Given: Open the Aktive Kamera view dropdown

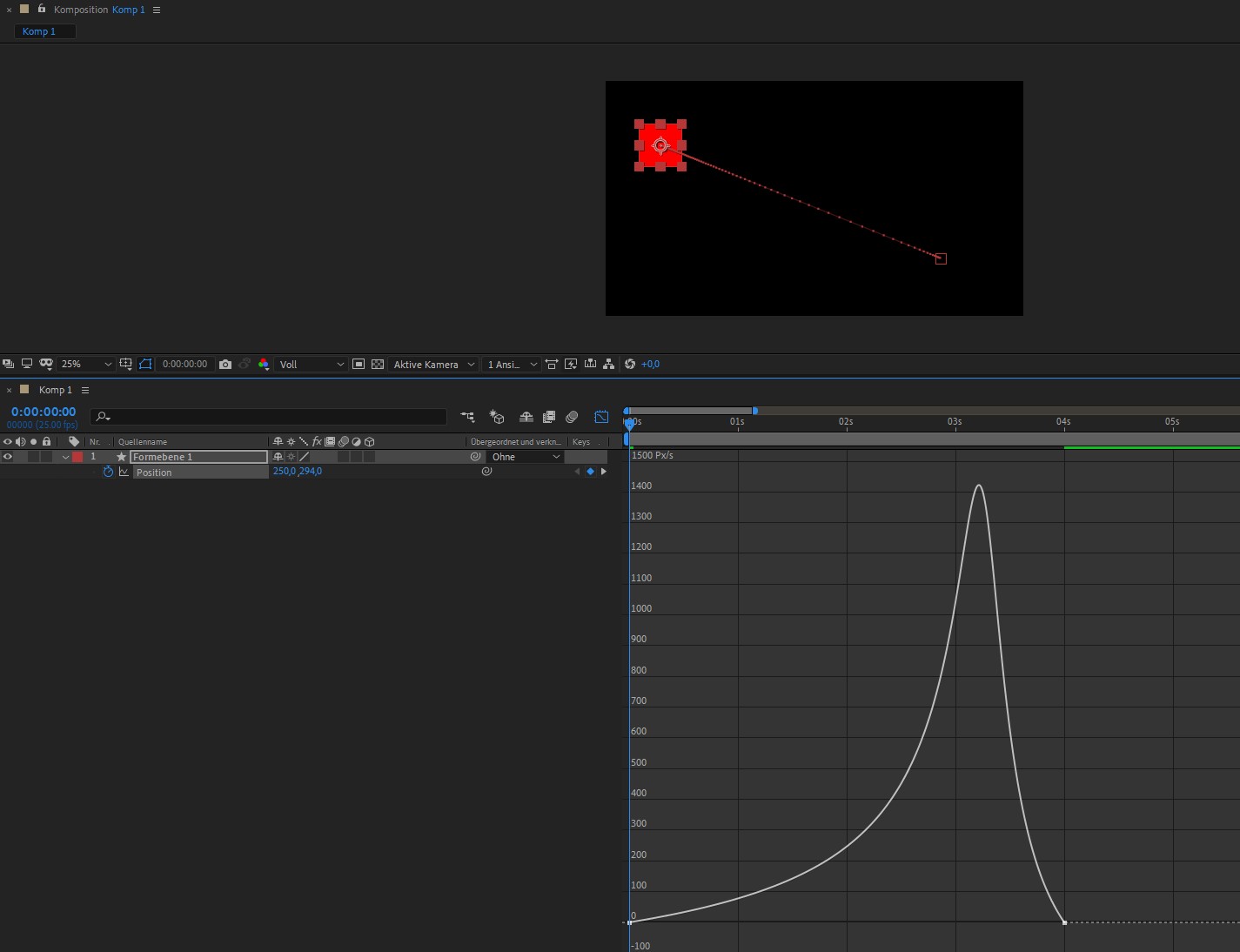Looking at the screenshot, I should pos(433,364).
